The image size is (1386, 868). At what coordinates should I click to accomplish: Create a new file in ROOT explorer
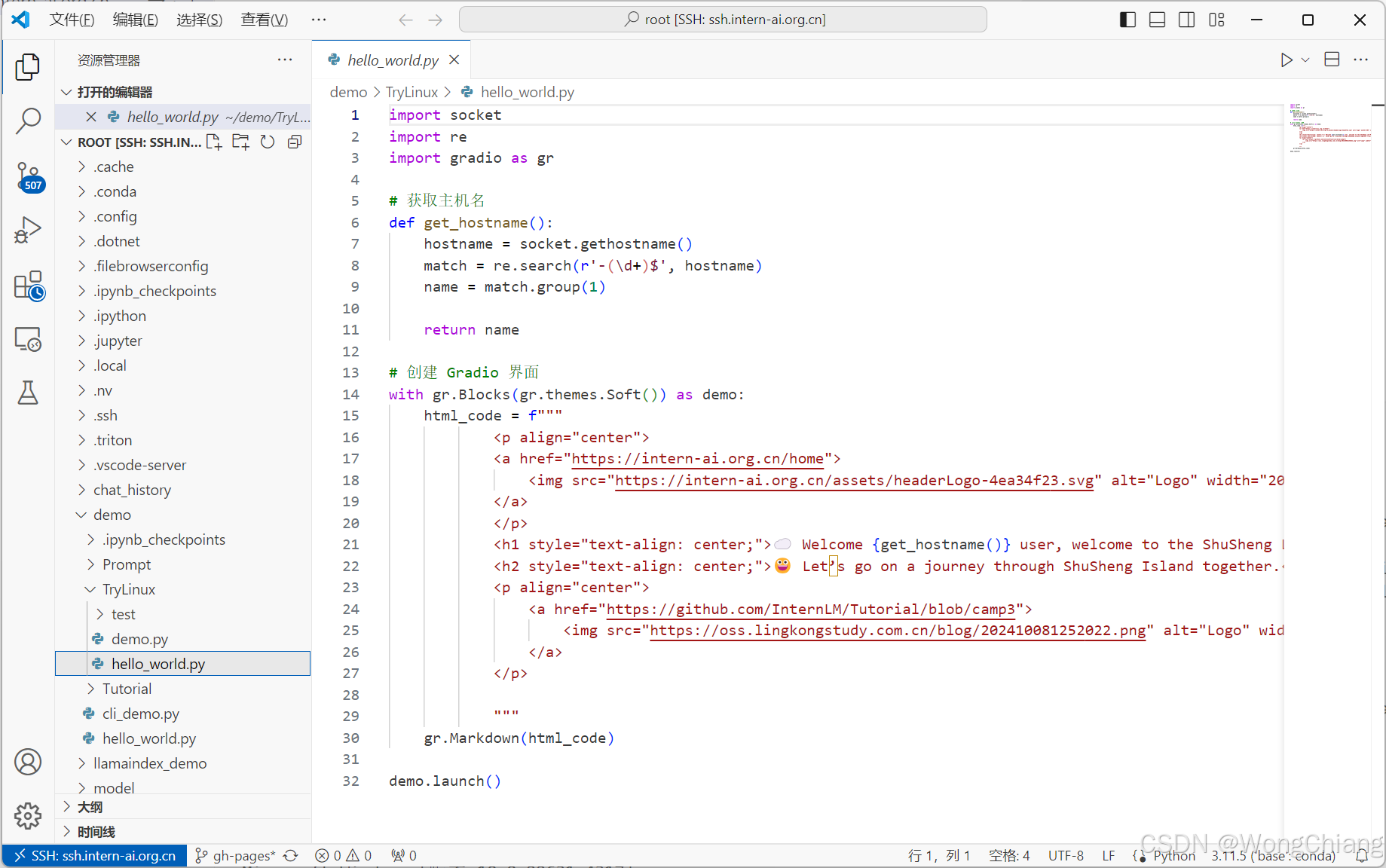[x=215, y=142]
